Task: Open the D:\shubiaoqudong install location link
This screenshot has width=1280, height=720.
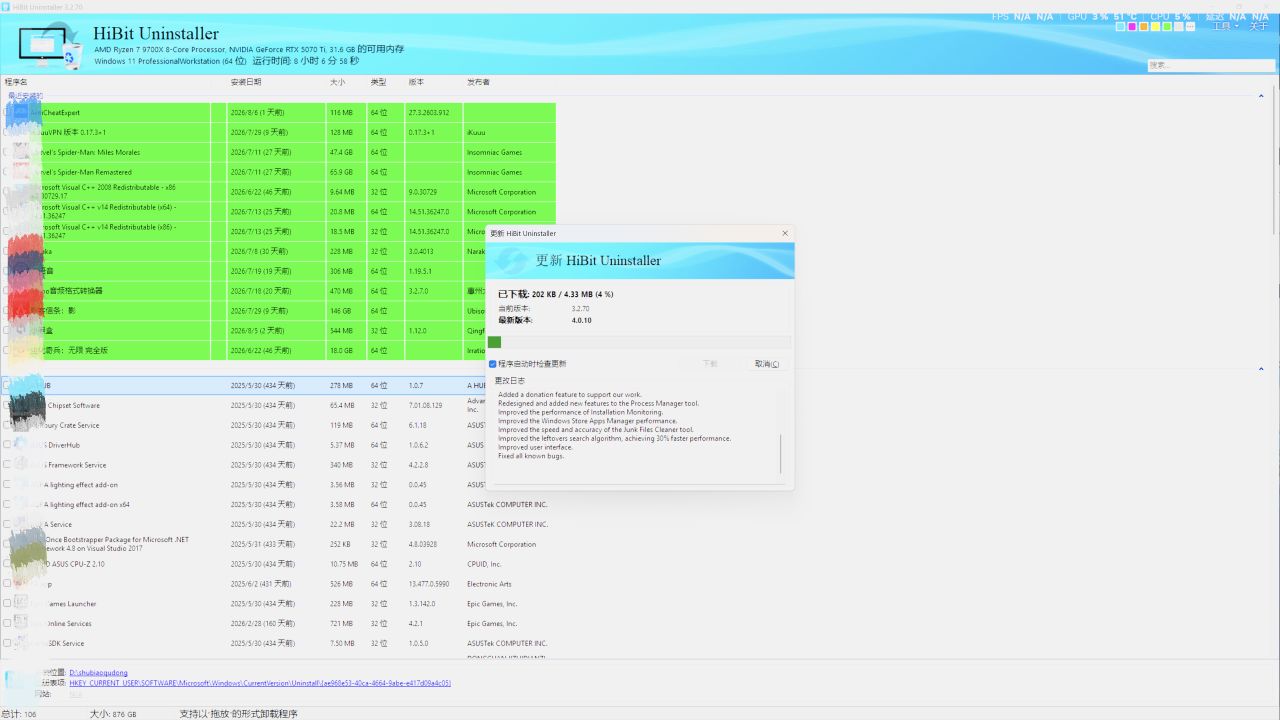Action: click(98, 673)
